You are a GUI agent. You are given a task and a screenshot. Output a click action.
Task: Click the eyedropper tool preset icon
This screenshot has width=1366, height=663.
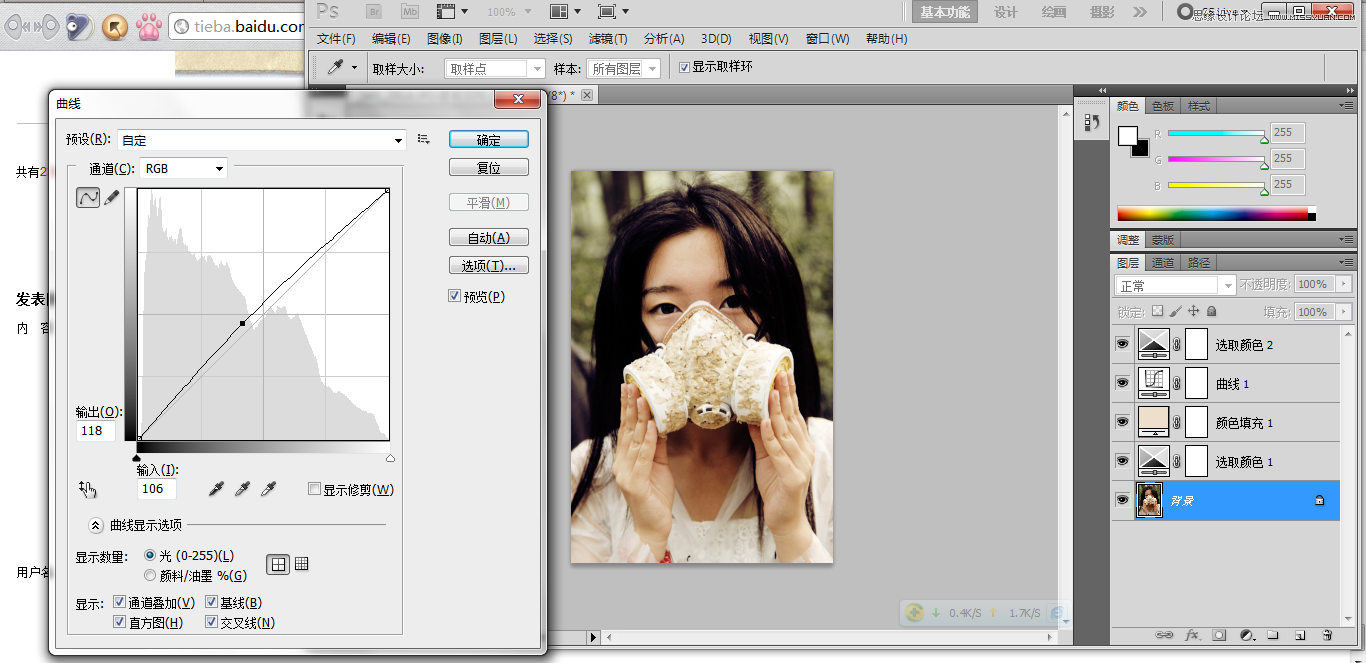pos(336,68)
